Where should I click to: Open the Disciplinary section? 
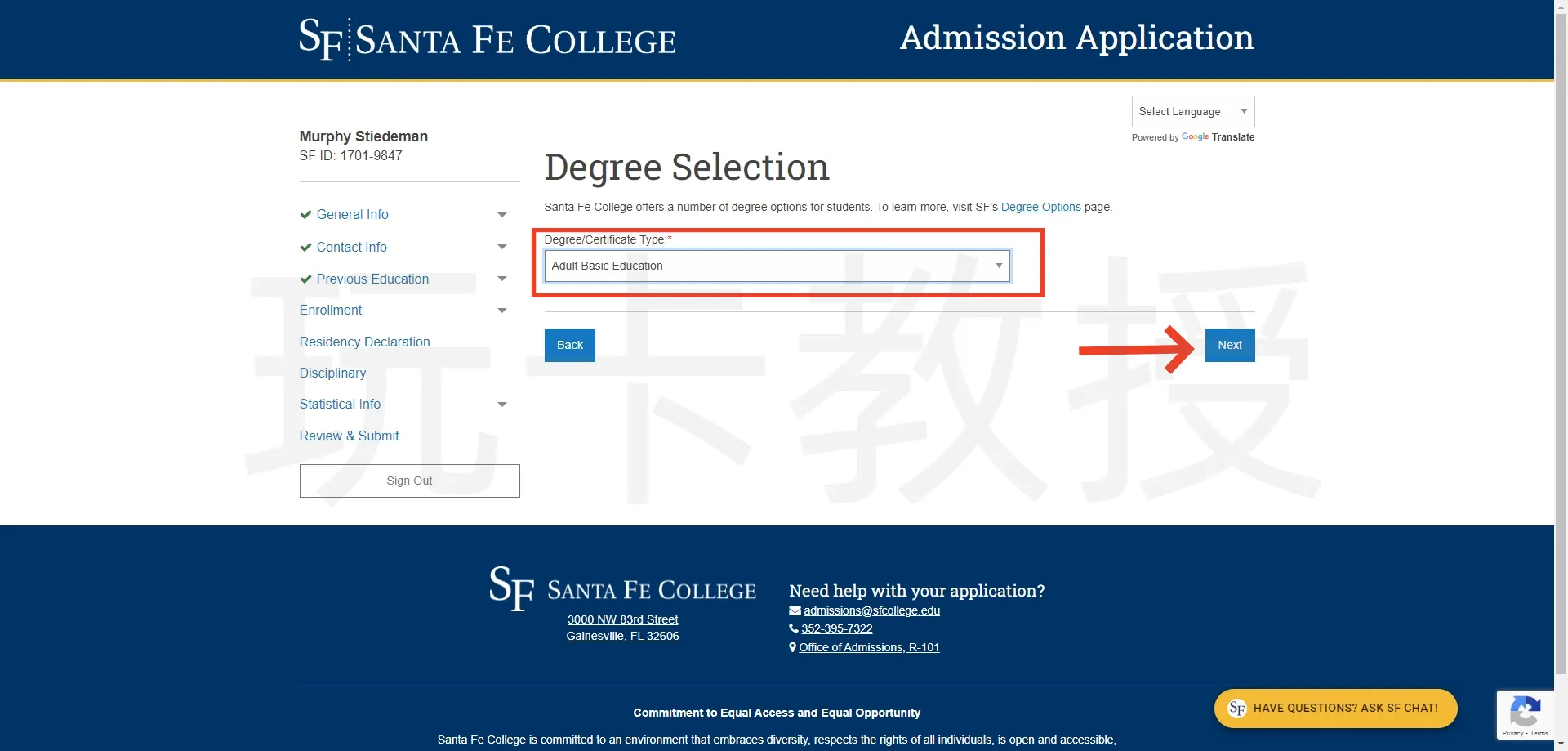[332, 373]
